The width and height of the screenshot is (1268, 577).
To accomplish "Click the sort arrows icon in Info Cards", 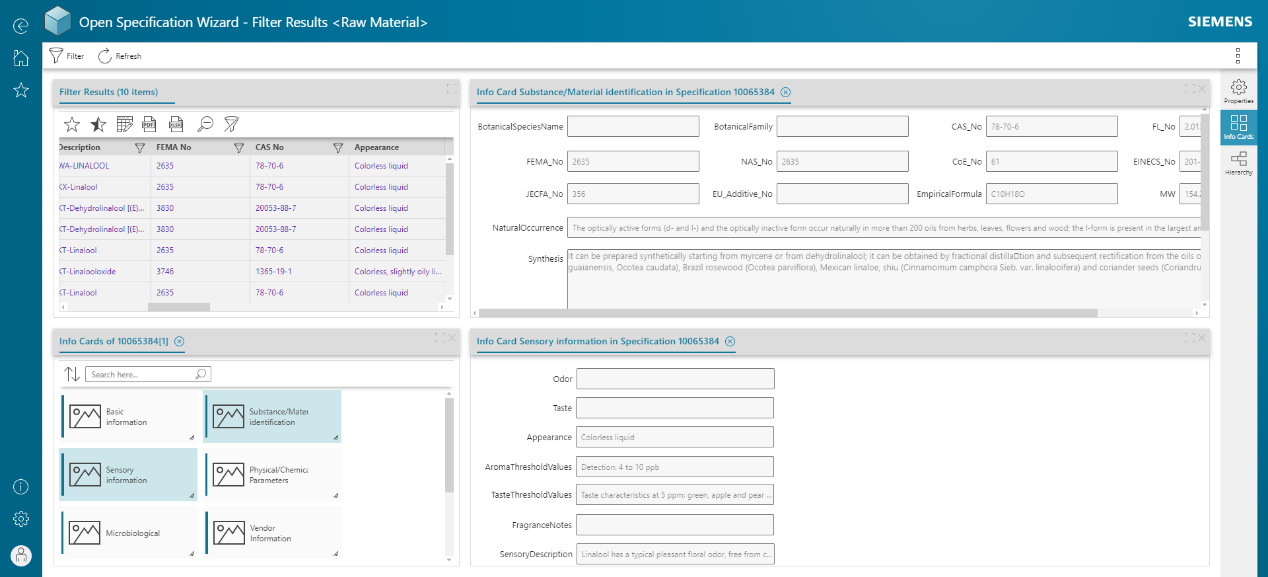I will (x=72, y=374).
